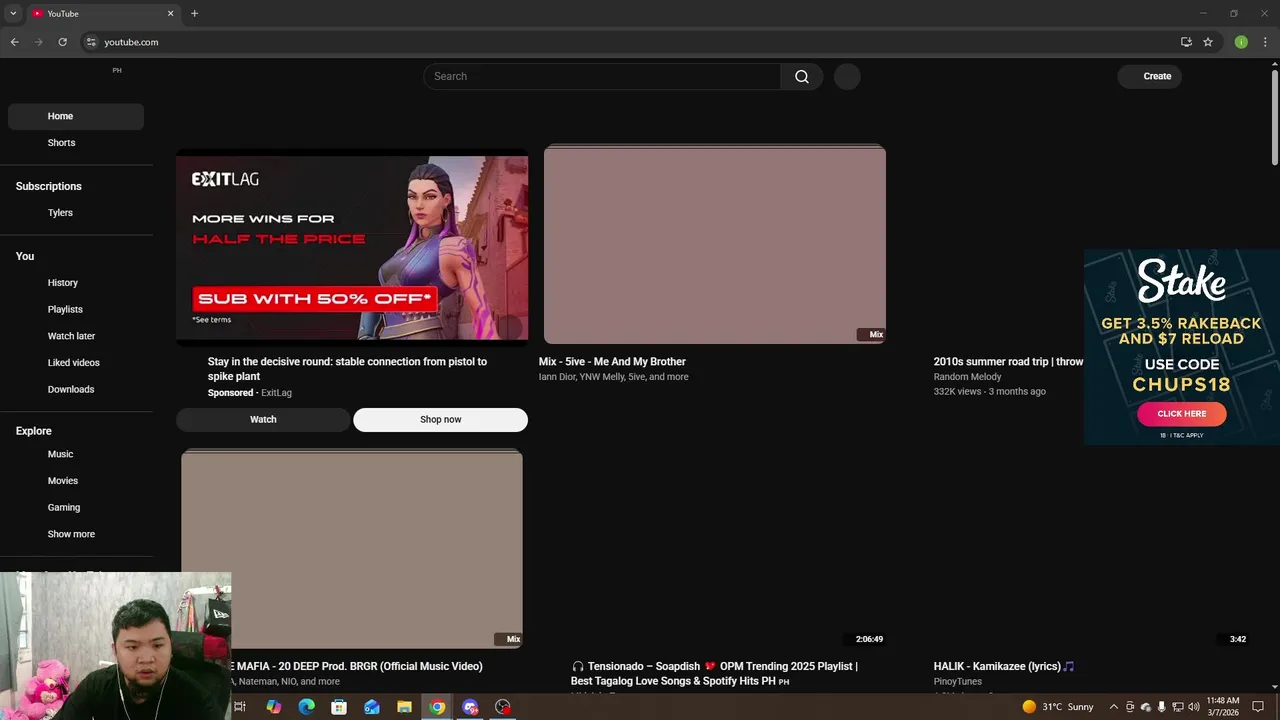
Task: Click the speaker volume tray icon
Action: [x=1193, y=707]
